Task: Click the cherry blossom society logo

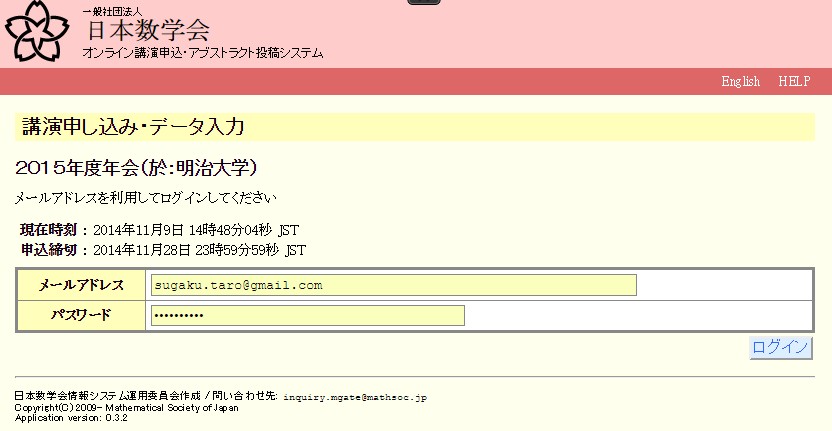Action: click(39, 32)
